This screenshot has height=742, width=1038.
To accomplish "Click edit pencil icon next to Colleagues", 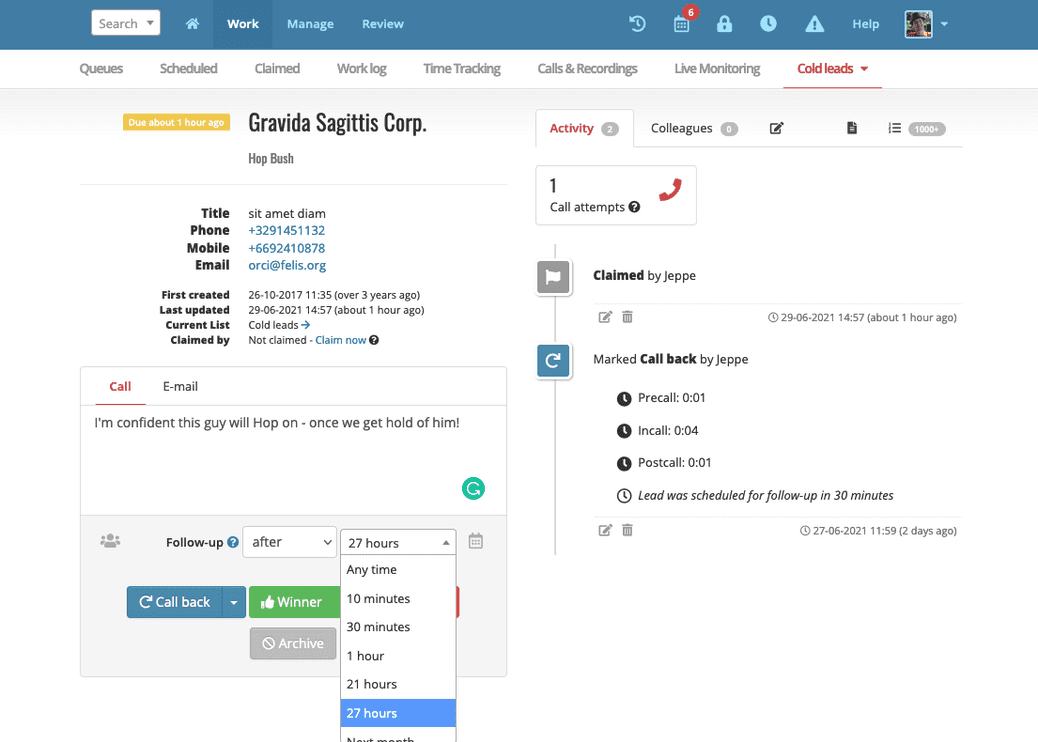I will [777, 128].
